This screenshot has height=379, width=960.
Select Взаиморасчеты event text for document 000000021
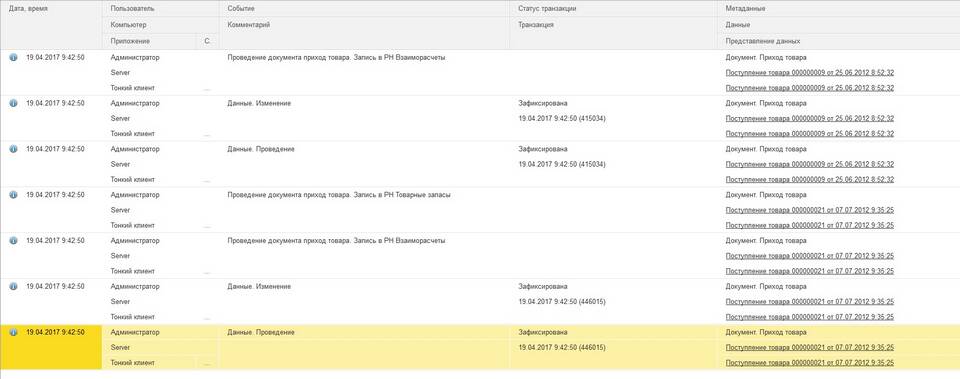coord(336,241)
